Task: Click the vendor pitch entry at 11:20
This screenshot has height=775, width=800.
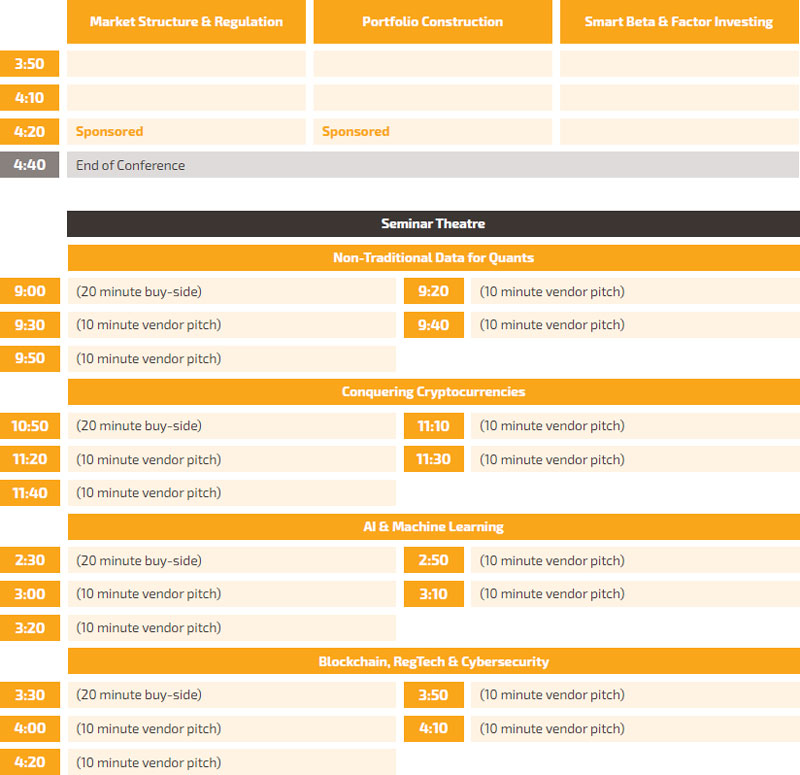Action: pyautogui.click(x=232, y=459)
